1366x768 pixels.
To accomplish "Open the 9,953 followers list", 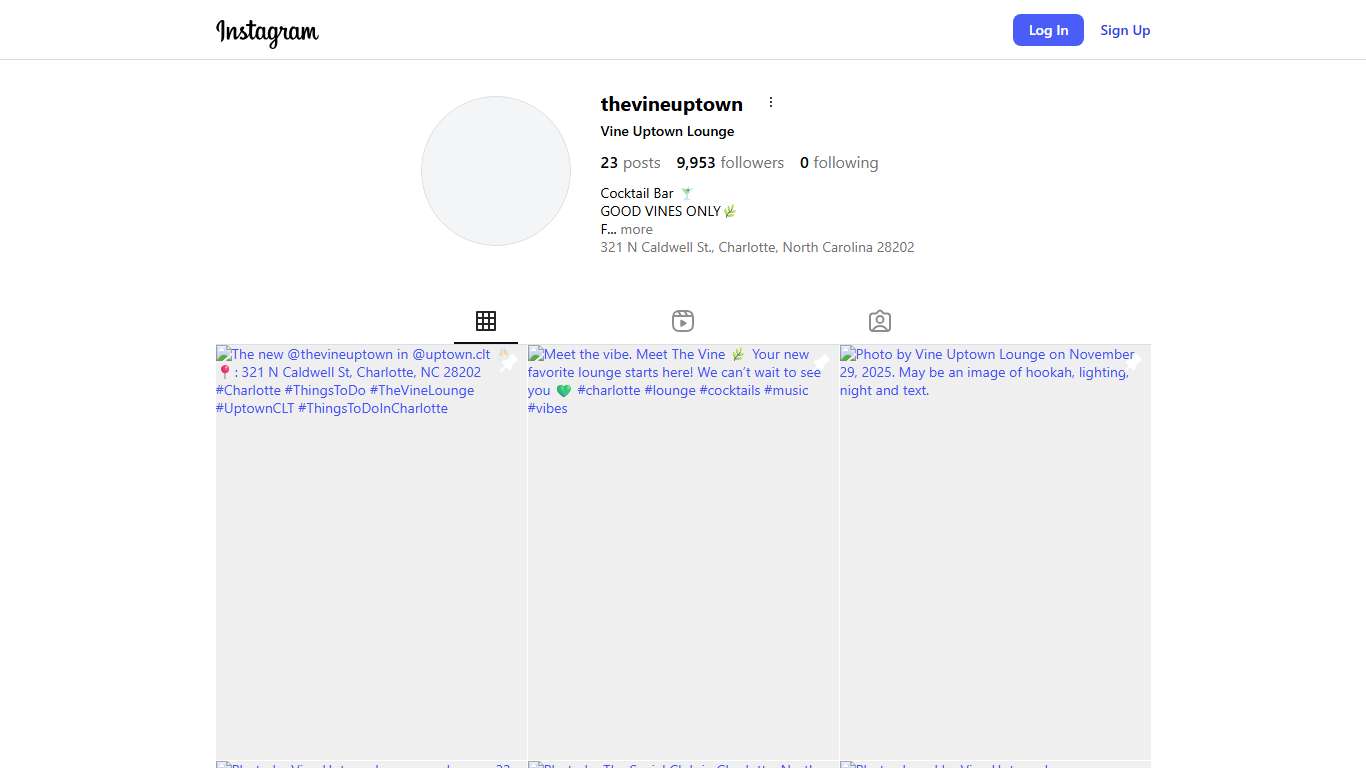I will 730,163.
